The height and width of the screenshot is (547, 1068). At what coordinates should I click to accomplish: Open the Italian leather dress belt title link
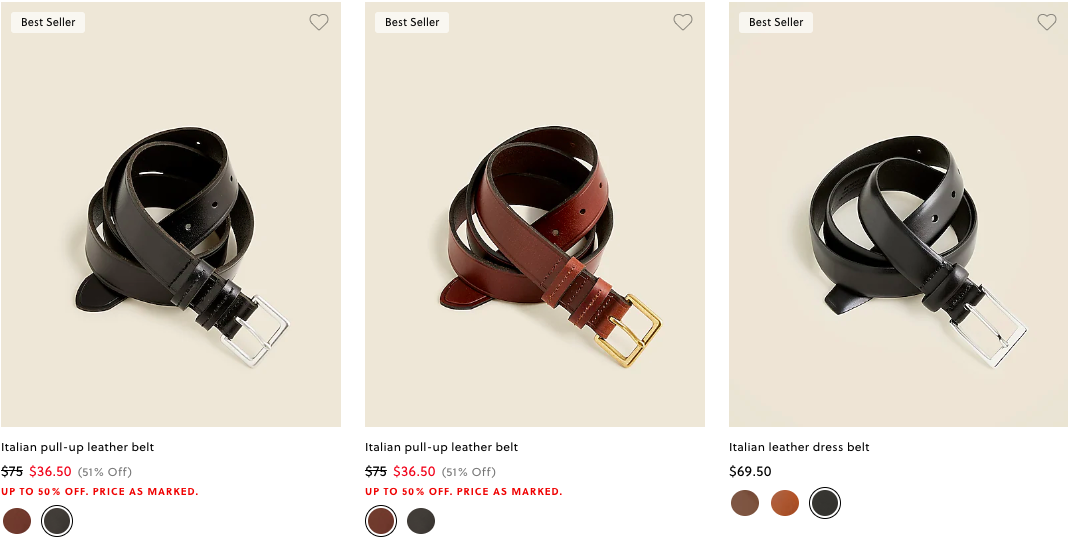[799, 447]
